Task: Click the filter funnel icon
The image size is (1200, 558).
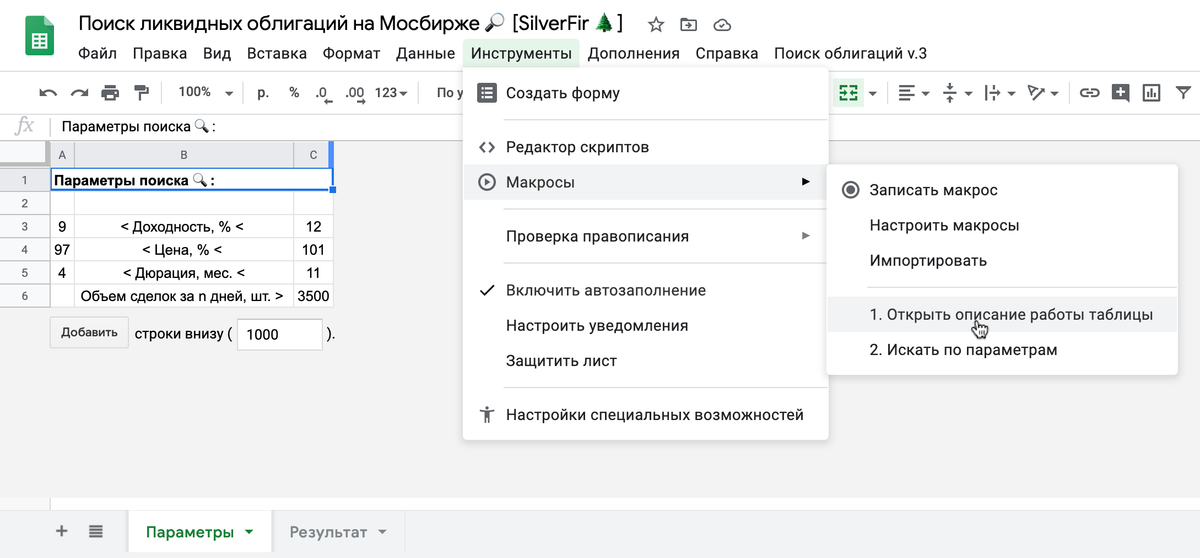Action: [x=1183, y=93]
